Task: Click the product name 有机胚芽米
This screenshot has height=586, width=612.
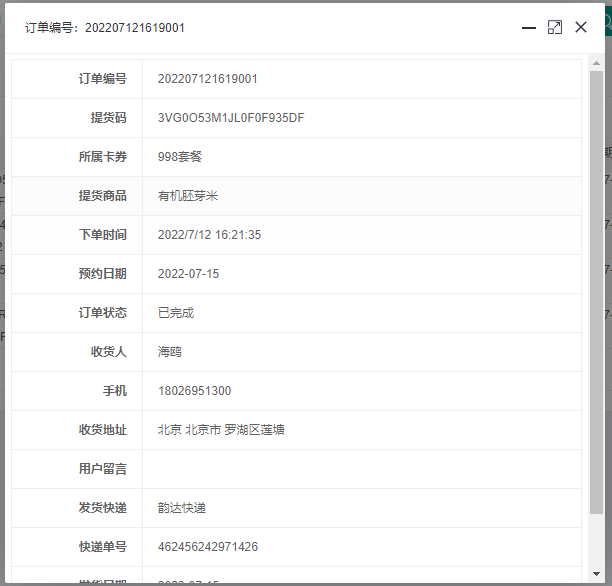Action: (x=187, y=196)
